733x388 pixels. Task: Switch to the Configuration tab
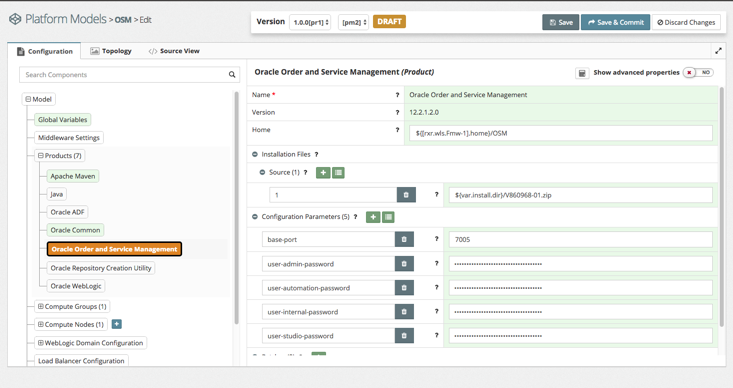(x=44, y=51)
